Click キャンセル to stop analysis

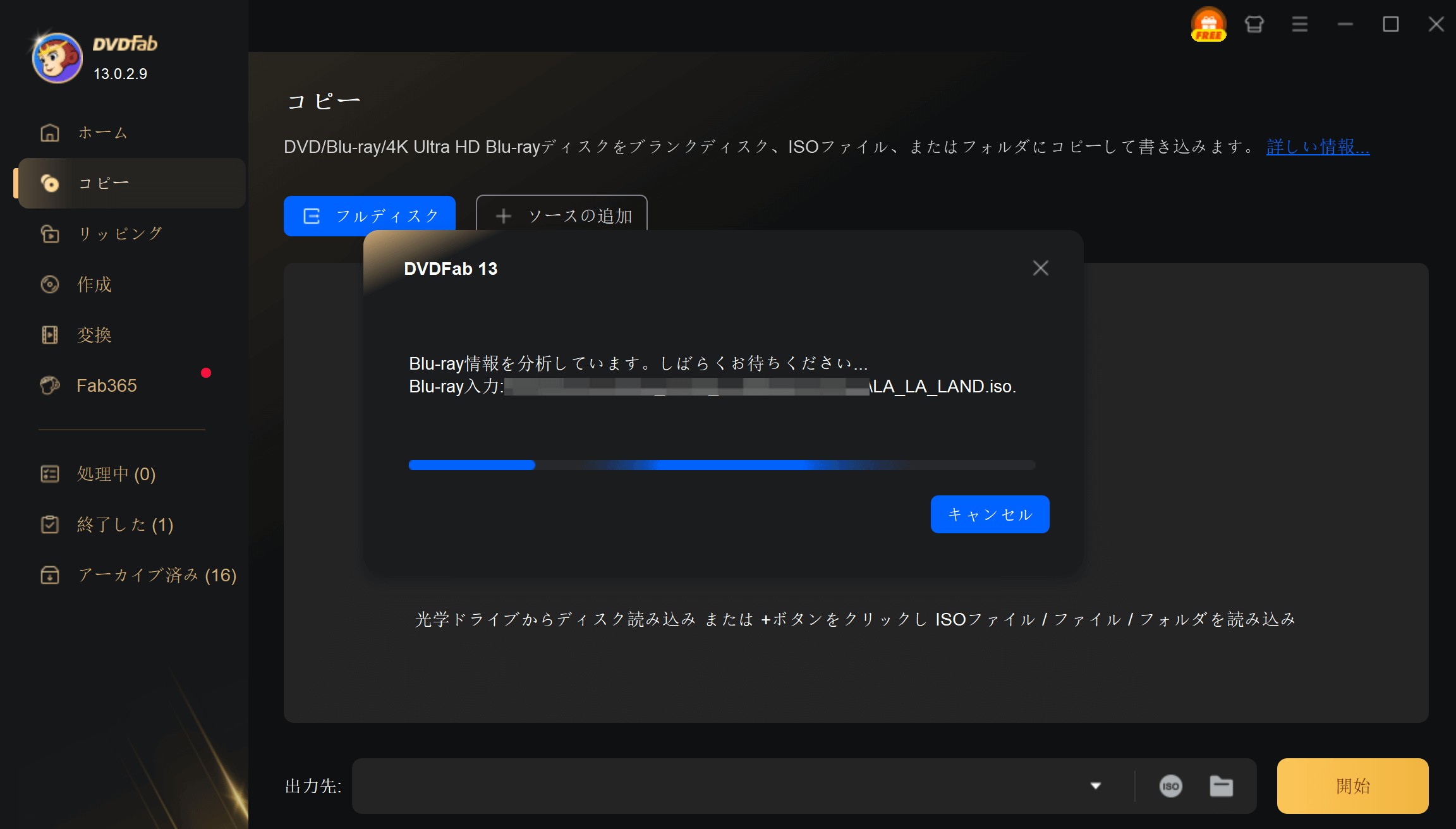(x=990, y=514)
